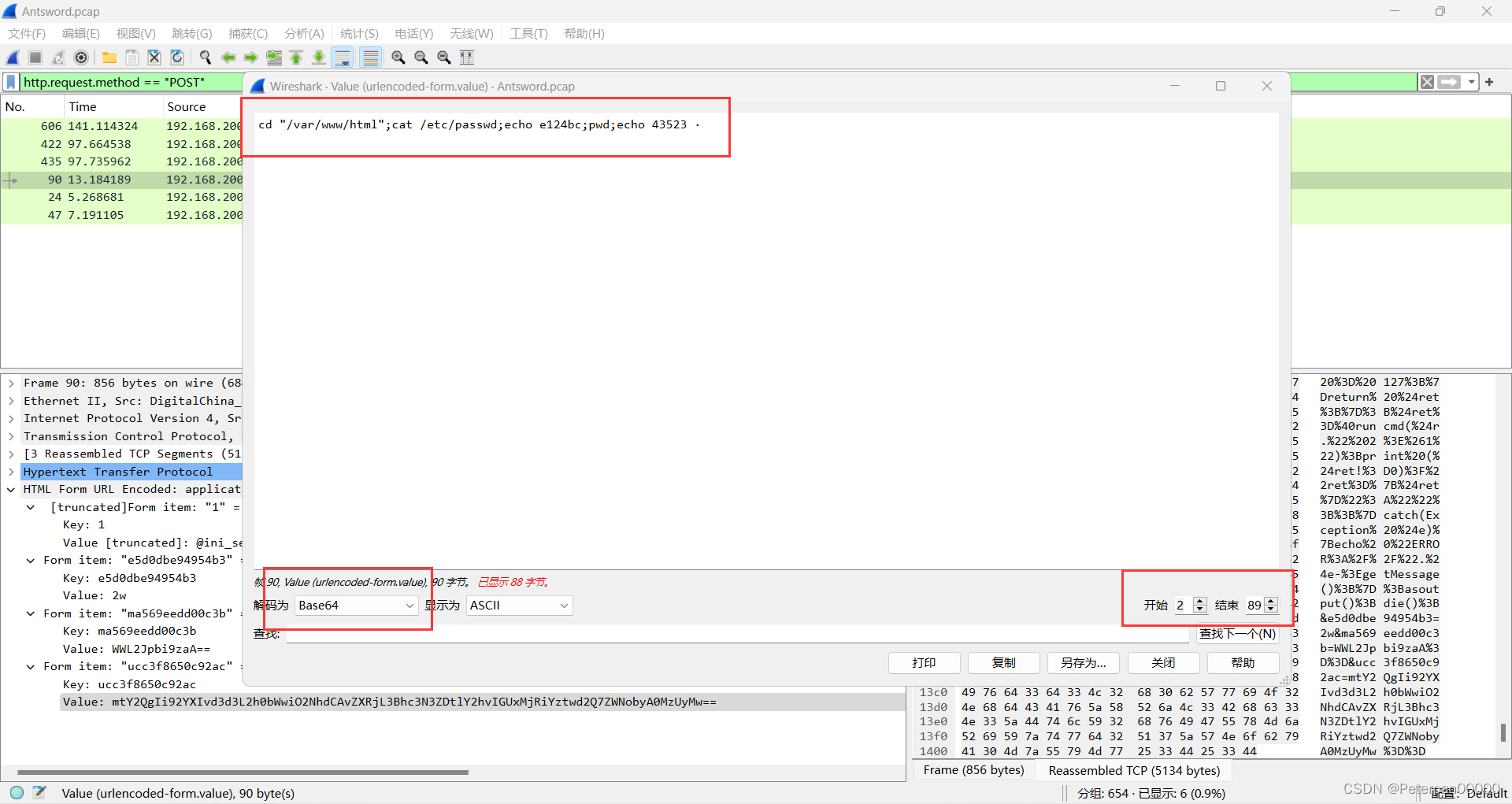This screenshot has height=804, width=1512.
Task: Click the expert information status circle
Action: [17, 793]
